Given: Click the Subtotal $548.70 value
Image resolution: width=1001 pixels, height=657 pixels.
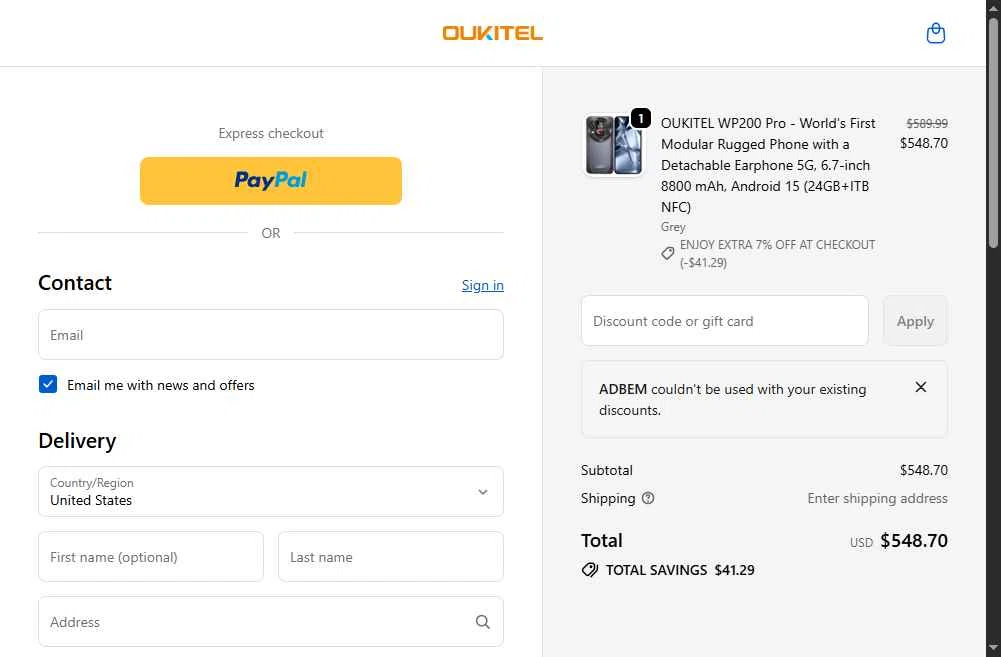Looking at the screenshot, I should tap(924, 471).
